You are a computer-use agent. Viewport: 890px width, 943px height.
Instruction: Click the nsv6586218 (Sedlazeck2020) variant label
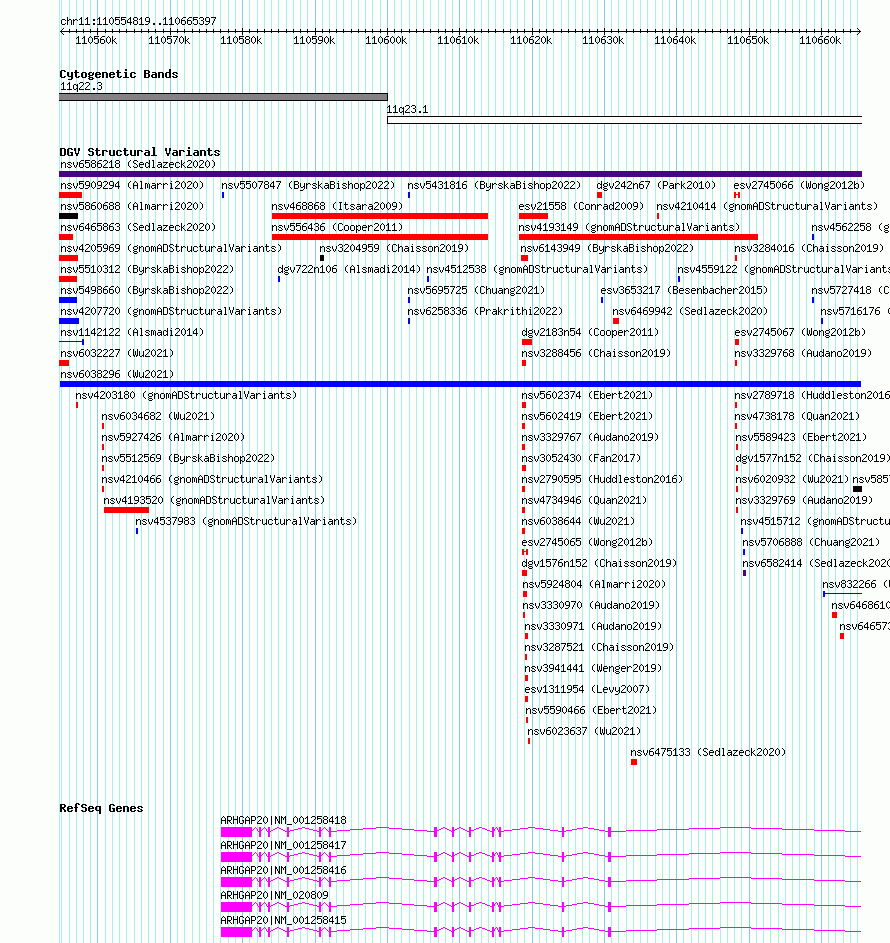pyautogui.click(x=138, y=164)
